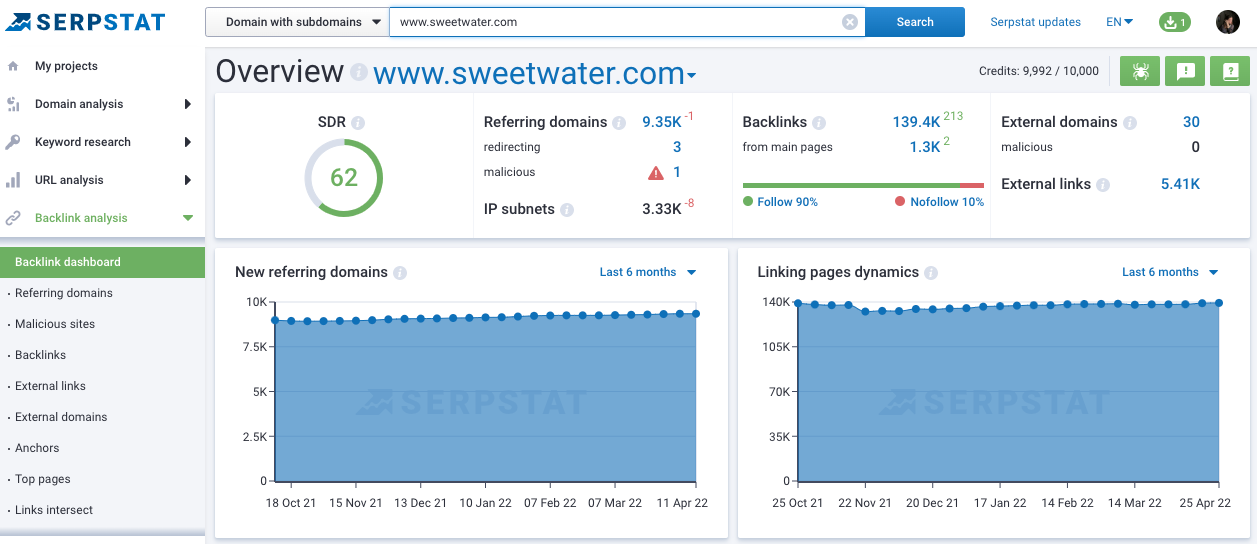This screenshot has width=1257, height=544.
Task: Click the info icon next to SDR
Action: [358, 123]
